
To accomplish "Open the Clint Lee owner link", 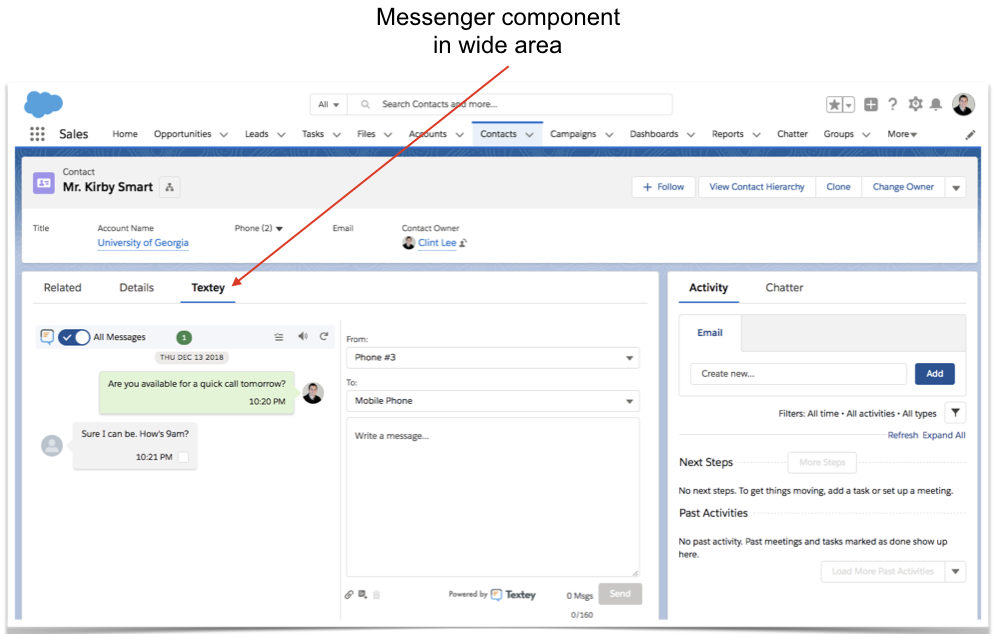I will coord(437,243).
